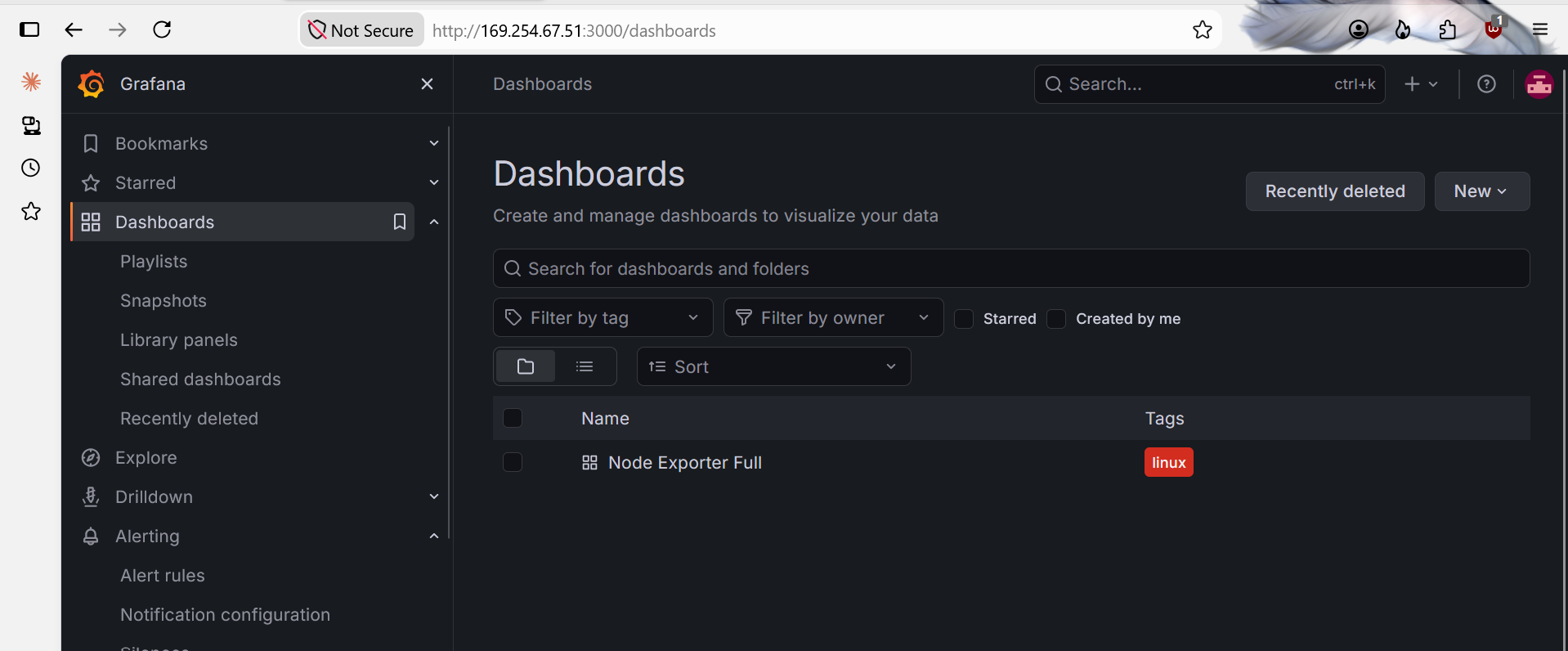This screenshot has width=1568, height=651.
Task: Open Library panels menu item
Action: coord(179,339)
